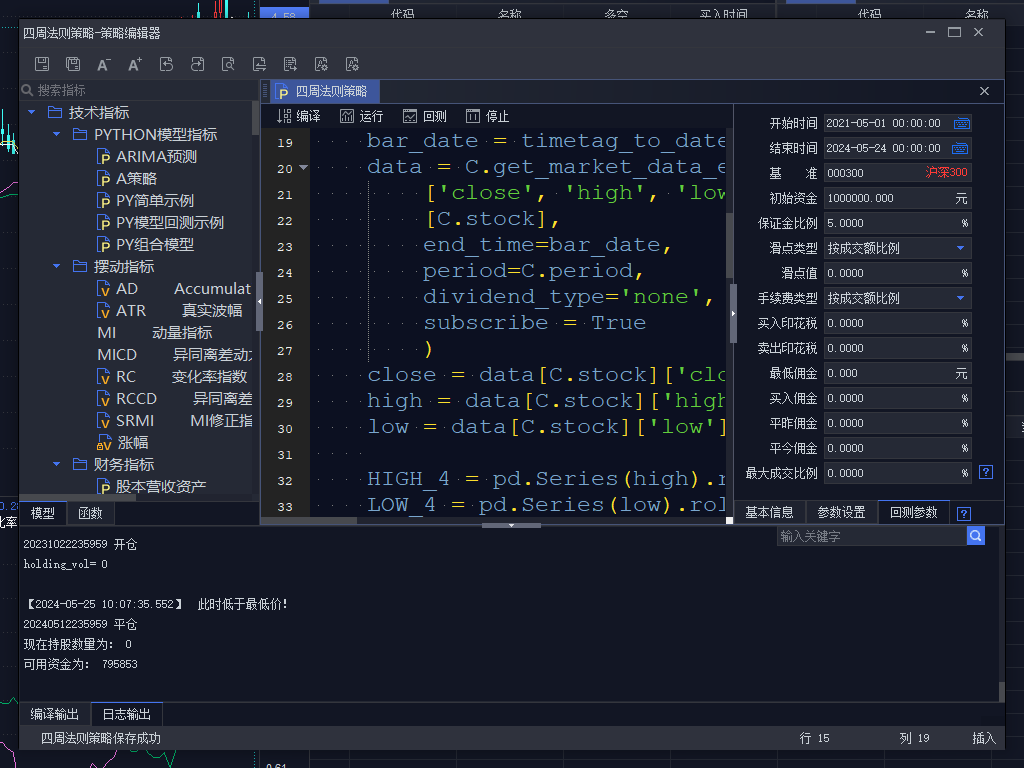Click the 编译 compile button
This screenshot has width=1024, height=768.
click(x=298, y=116)
